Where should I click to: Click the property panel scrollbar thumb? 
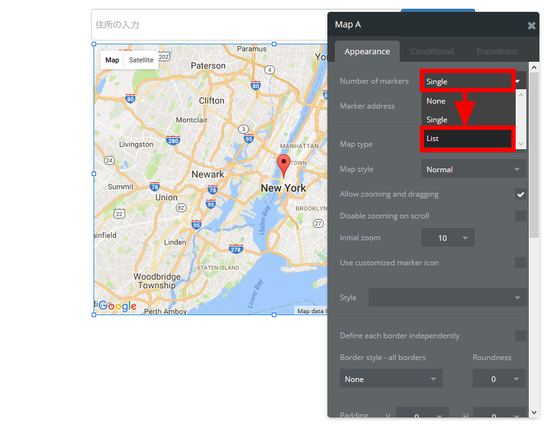pos(534,155)
